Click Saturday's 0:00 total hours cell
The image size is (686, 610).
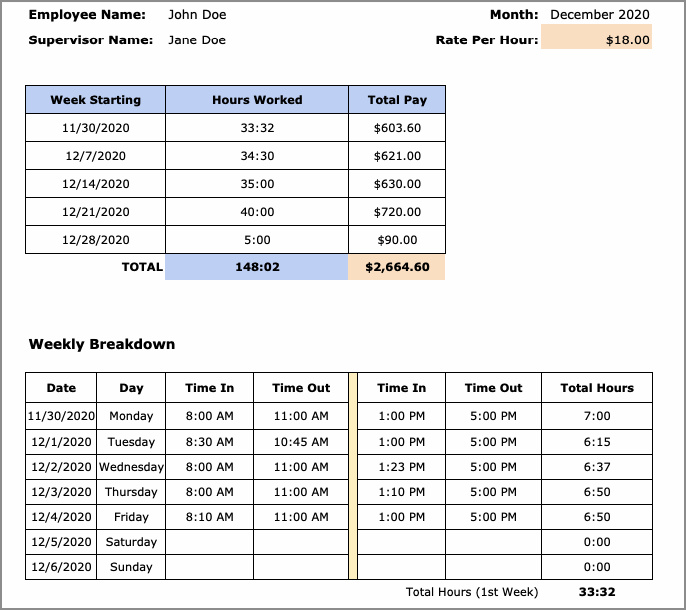pos(597,542)
